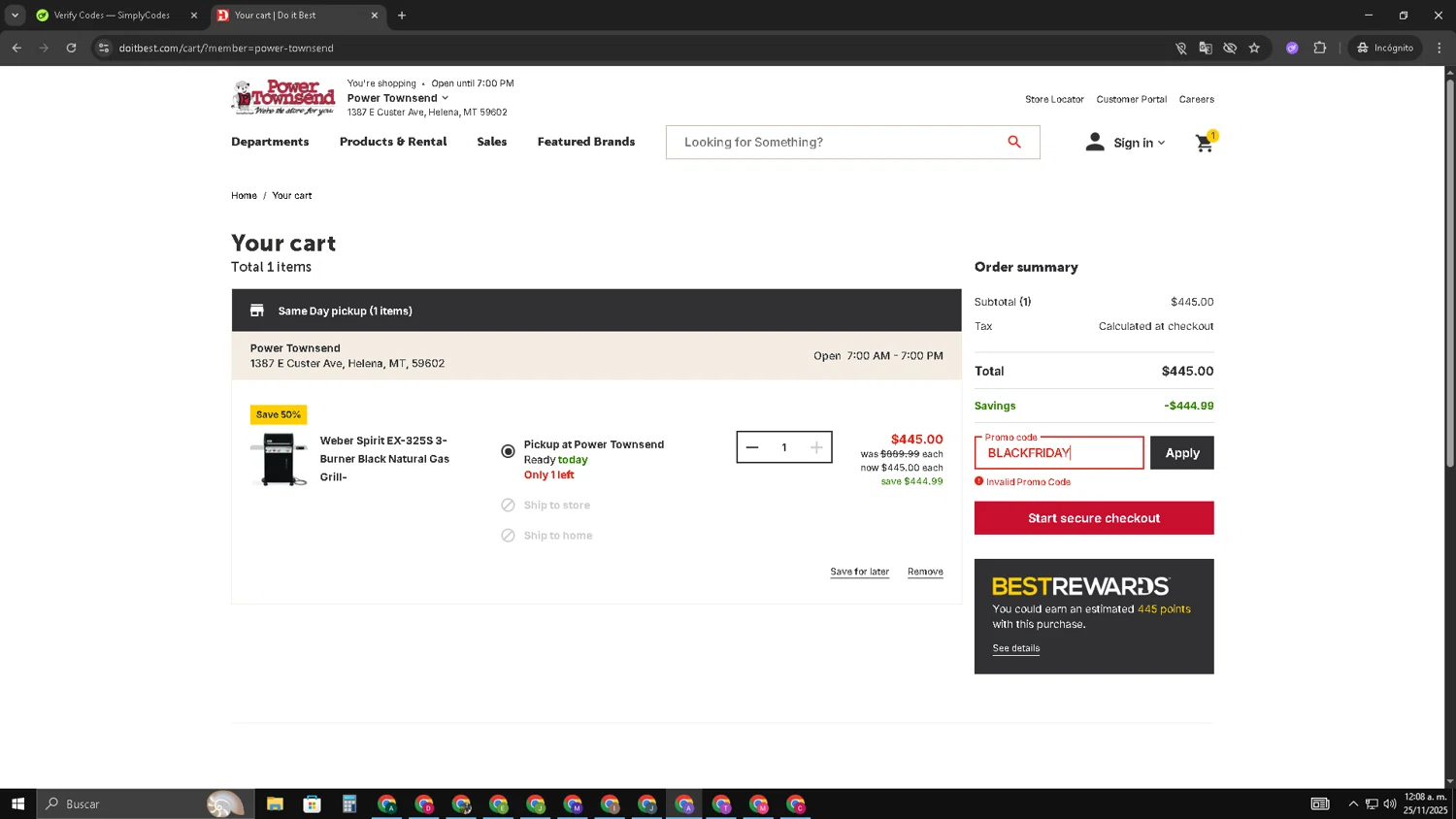This screenshot has height=819, width=1456.
Task: Click the Windows taskbar Buscar search box
Action: click(146, 803)
